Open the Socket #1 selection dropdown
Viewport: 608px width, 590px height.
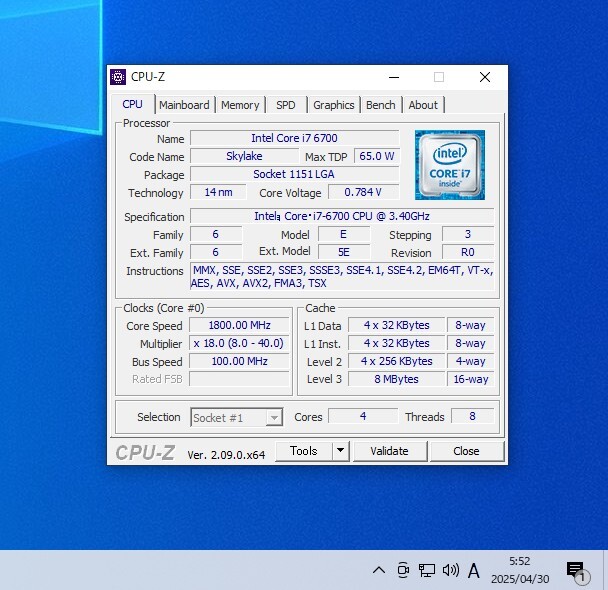click(236, 417)
